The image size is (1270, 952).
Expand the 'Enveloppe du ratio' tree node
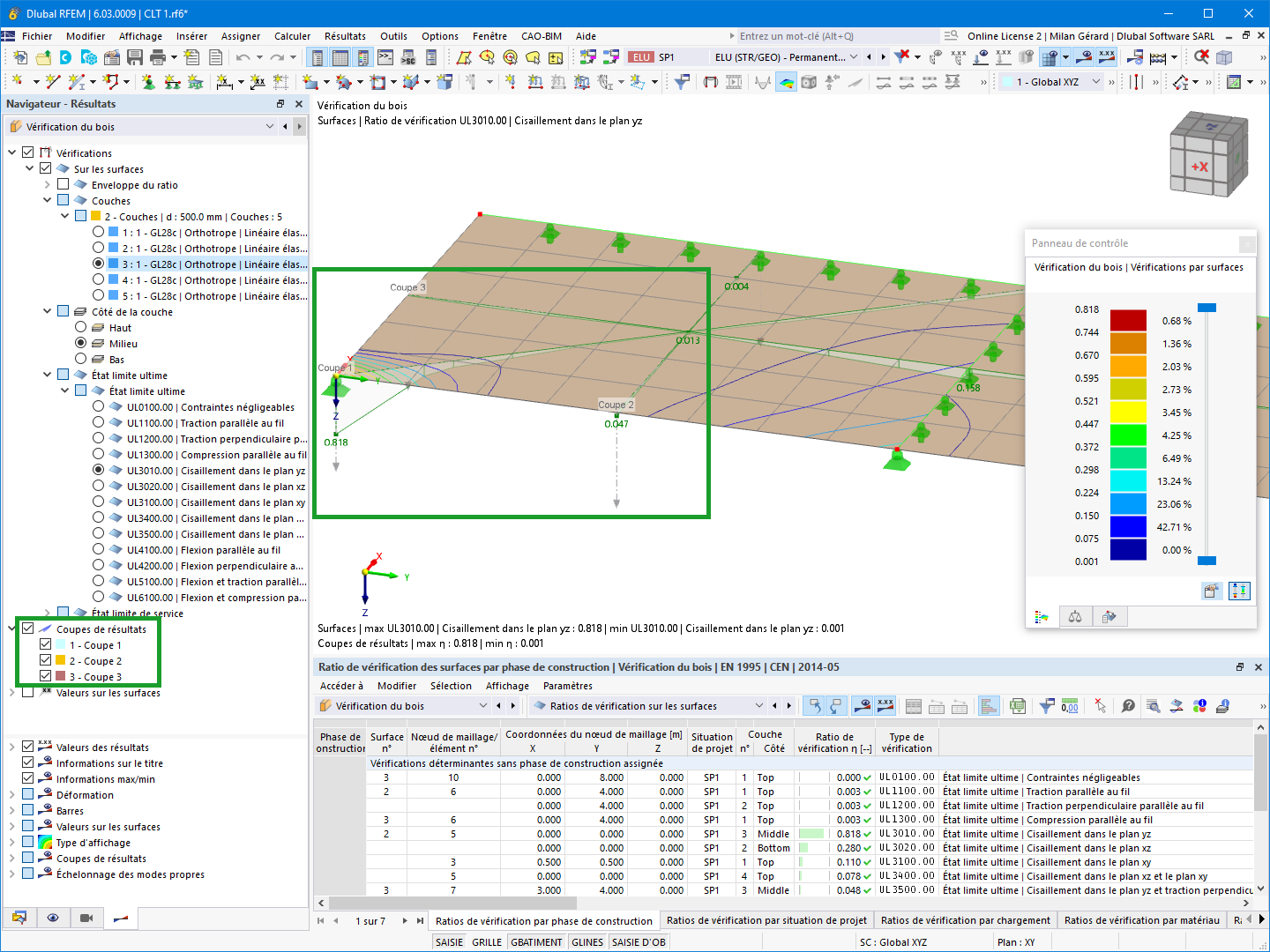48,185
